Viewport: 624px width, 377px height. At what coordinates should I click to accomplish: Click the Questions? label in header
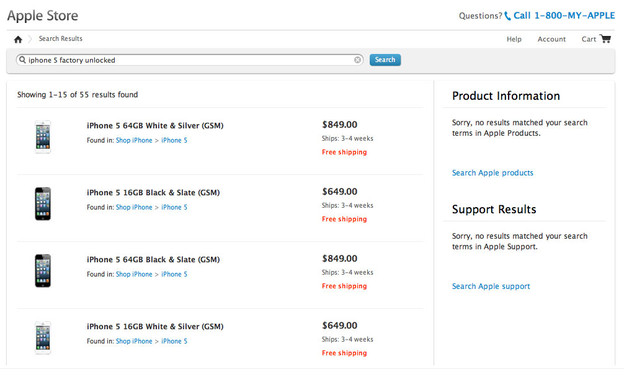click(x=480, y=16)
